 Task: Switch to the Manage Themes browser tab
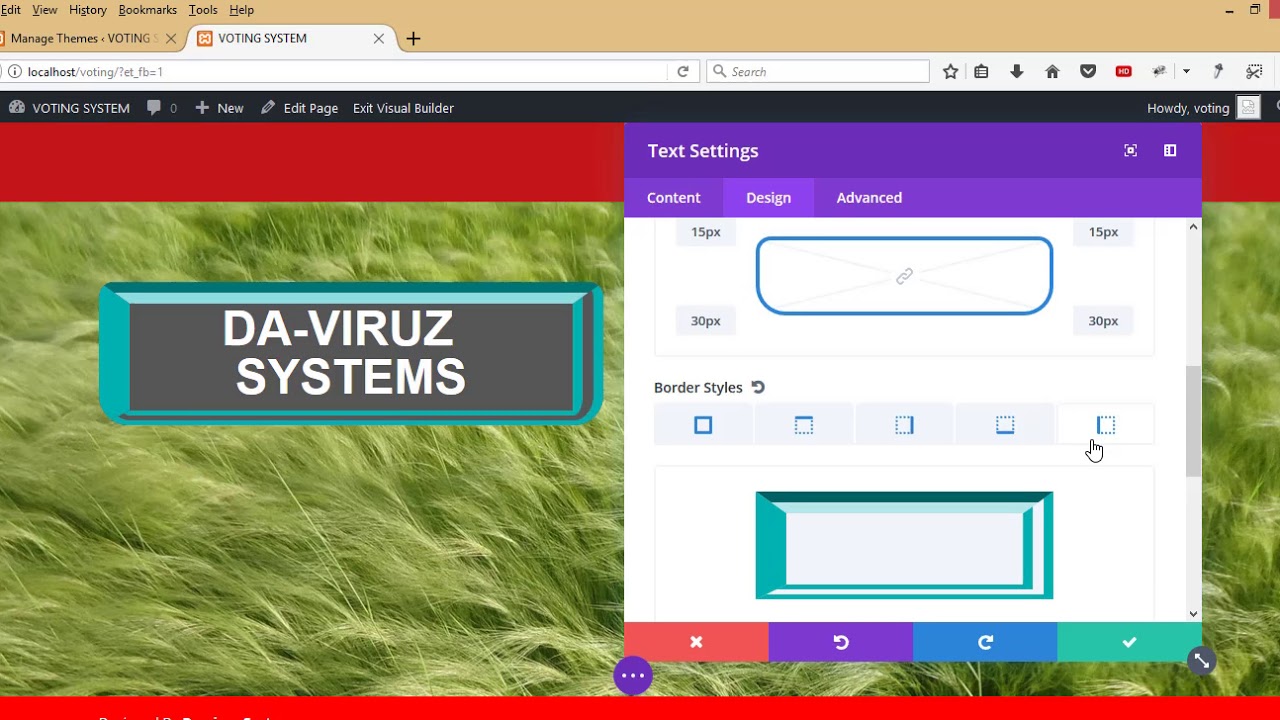click(x=84, y=38)
